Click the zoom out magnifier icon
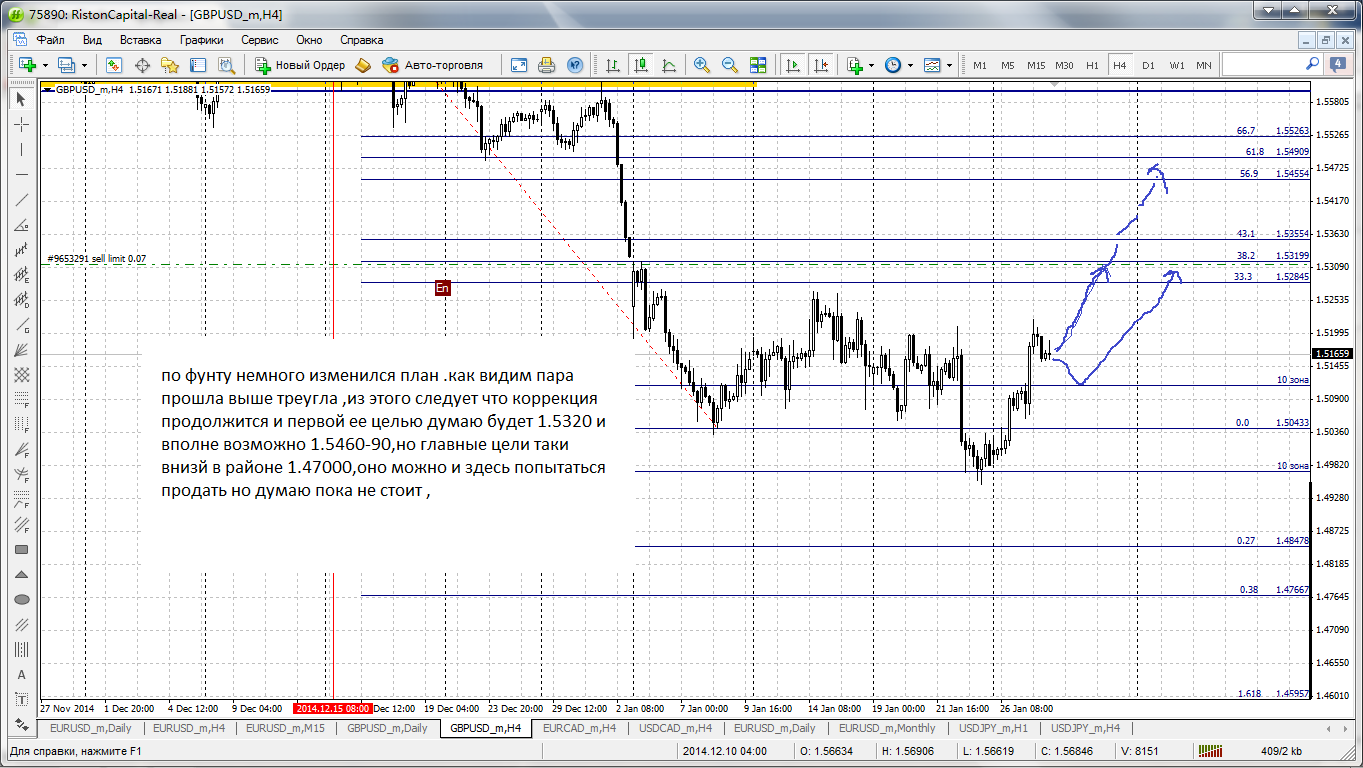 tap(730, 65)
